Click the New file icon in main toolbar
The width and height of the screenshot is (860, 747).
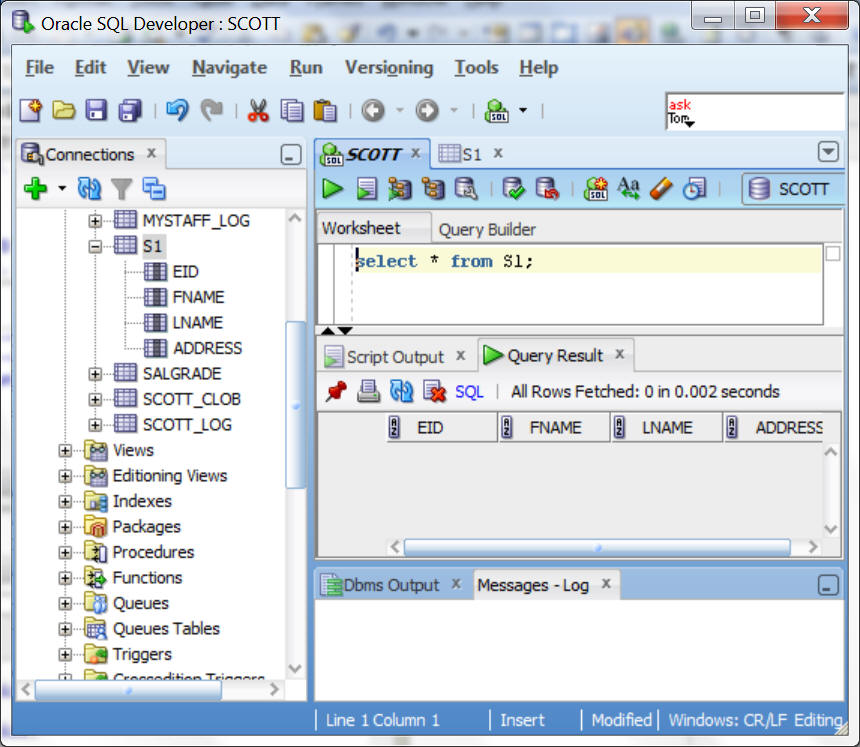31,110
